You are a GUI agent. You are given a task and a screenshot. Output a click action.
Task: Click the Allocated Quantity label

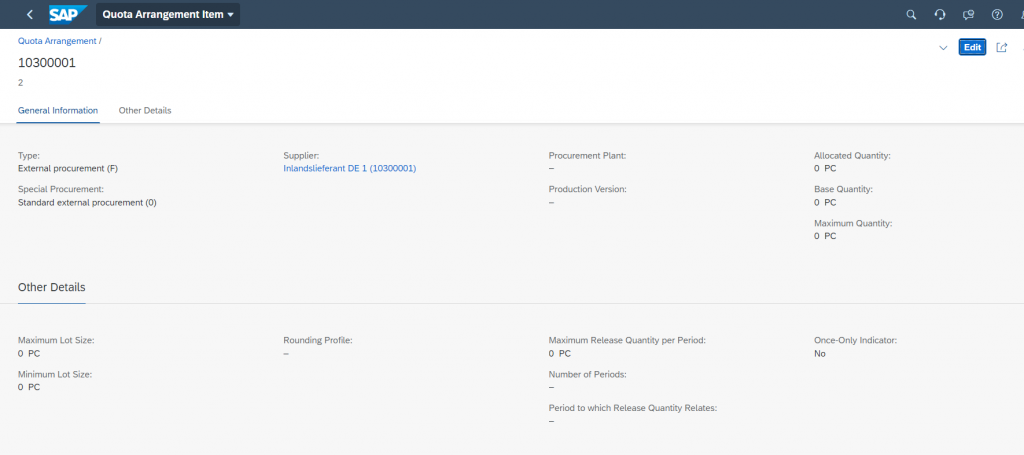pos(852,155)
